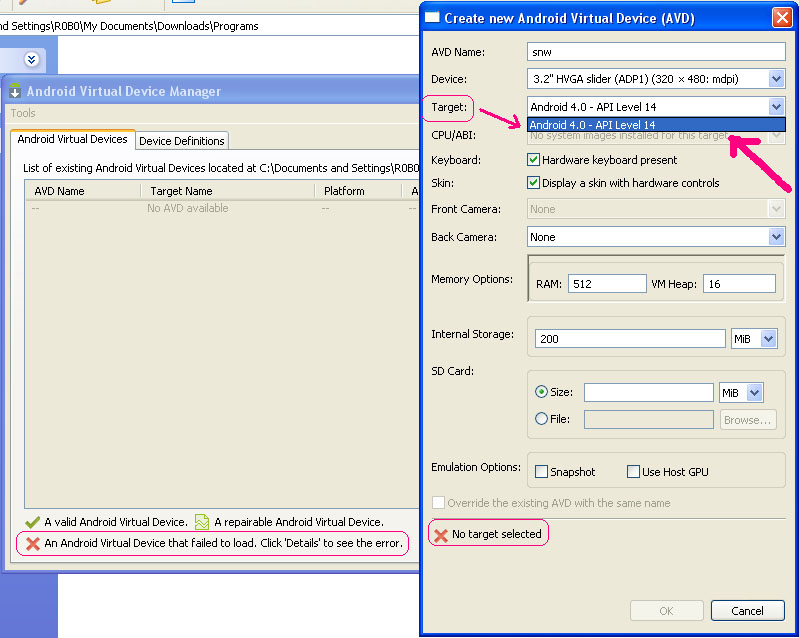Click the OK button
Screen dimensions: 799x638
pyautogui.click(x=667, y=610)
